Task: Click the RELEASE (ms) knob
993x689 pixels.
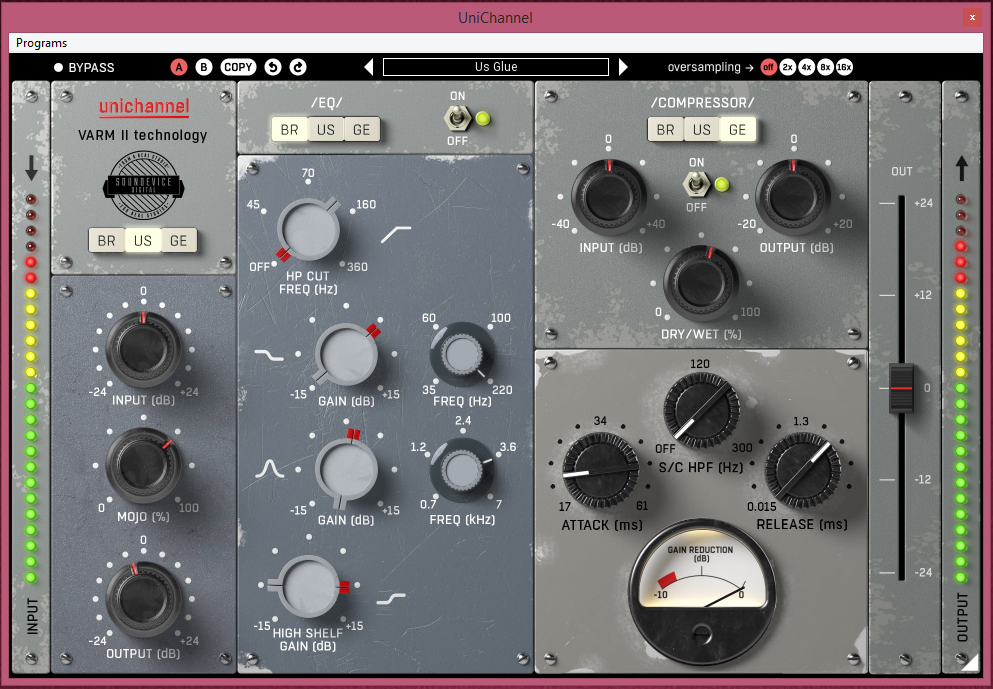Action: point(803,471)
